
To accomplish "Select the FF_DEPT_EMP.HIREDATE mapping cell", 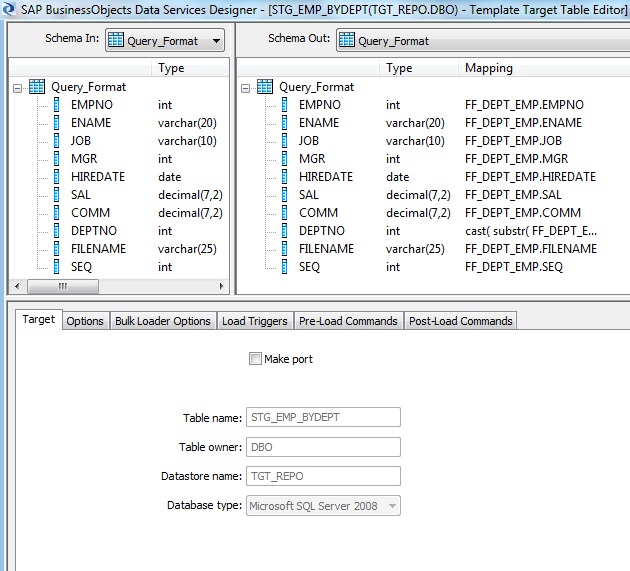I will (530, 176).
